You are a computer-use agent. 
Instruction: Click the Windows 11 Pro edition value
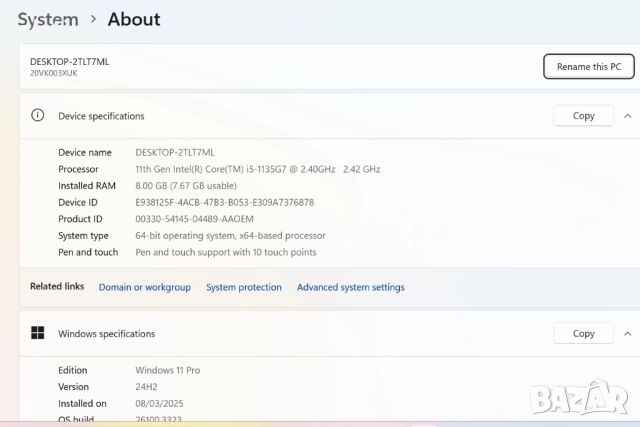[x=168, y=370]
